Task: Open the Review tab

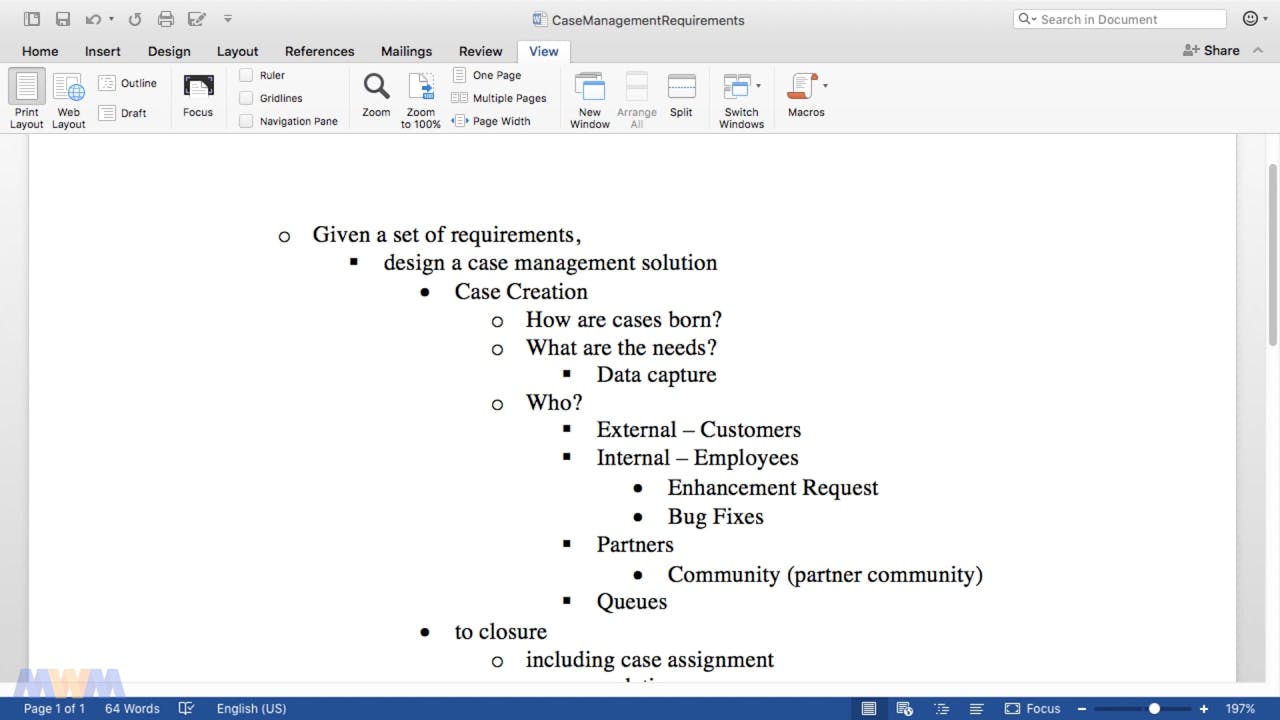Action: coord(481,51)
